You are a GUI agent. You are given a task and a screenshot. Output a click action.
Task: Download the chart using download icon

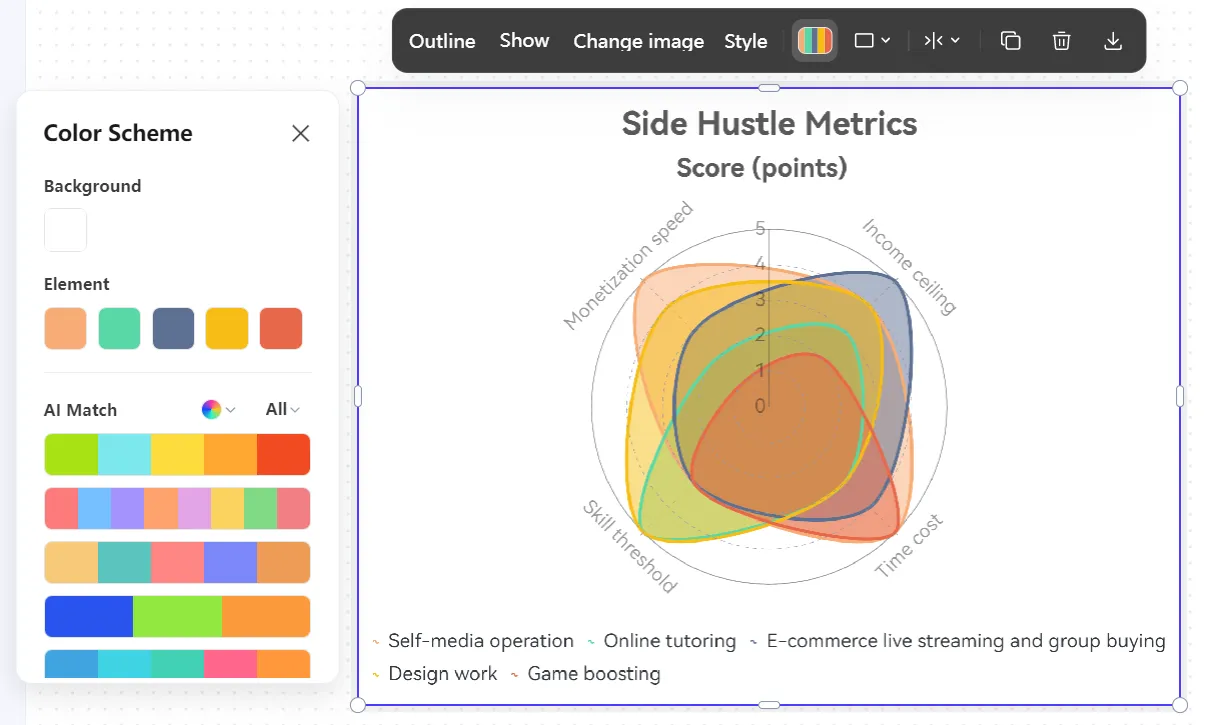[1112, 41]
